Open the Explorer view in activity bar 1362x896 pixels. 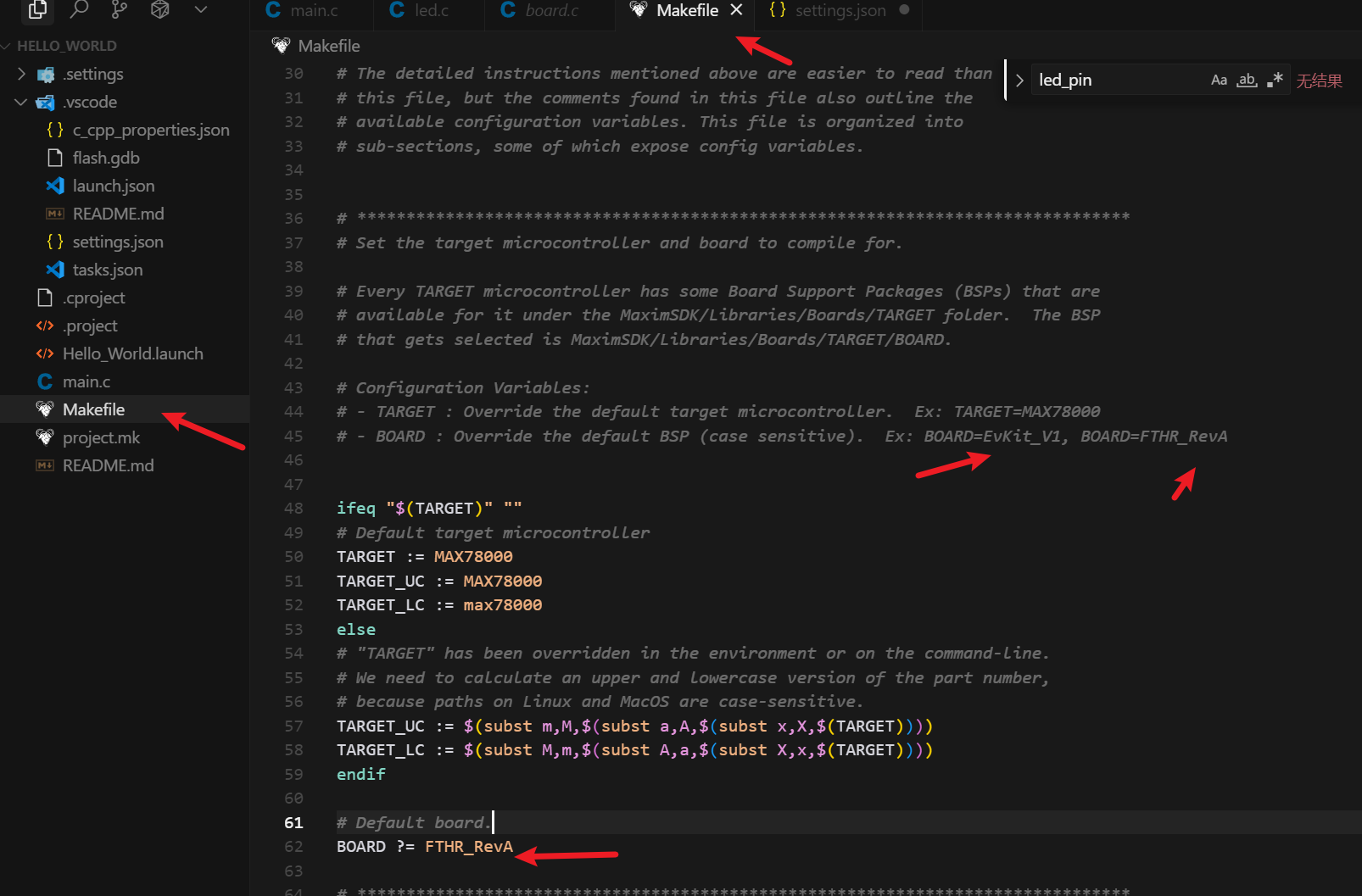coord(37,9)
